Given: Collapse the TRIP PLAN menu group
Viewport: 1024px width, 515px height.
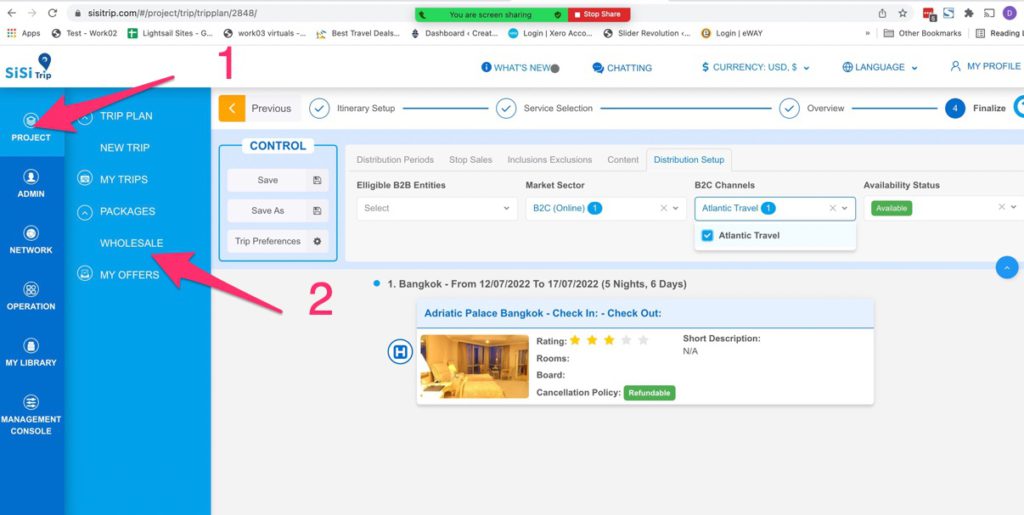Looking at the screenshot, I should [x=85, y=119].
